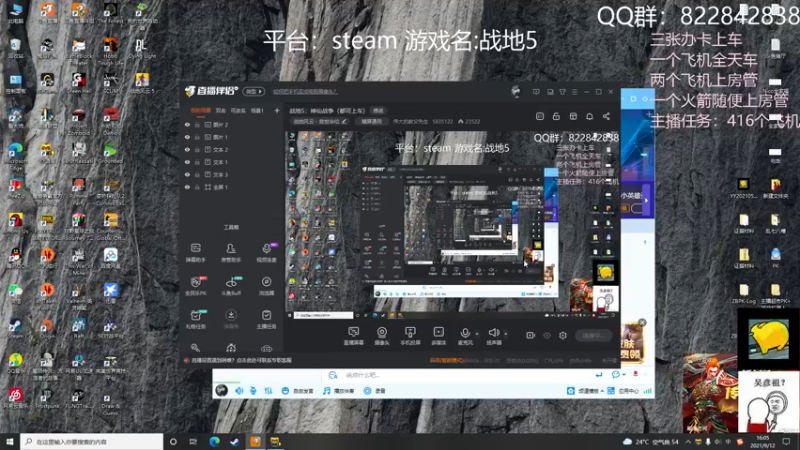The height and width of the screenshot is (450, 800).
Task: Open the 类型 dropdown near the logo
Action: click(x=254, y=91)
